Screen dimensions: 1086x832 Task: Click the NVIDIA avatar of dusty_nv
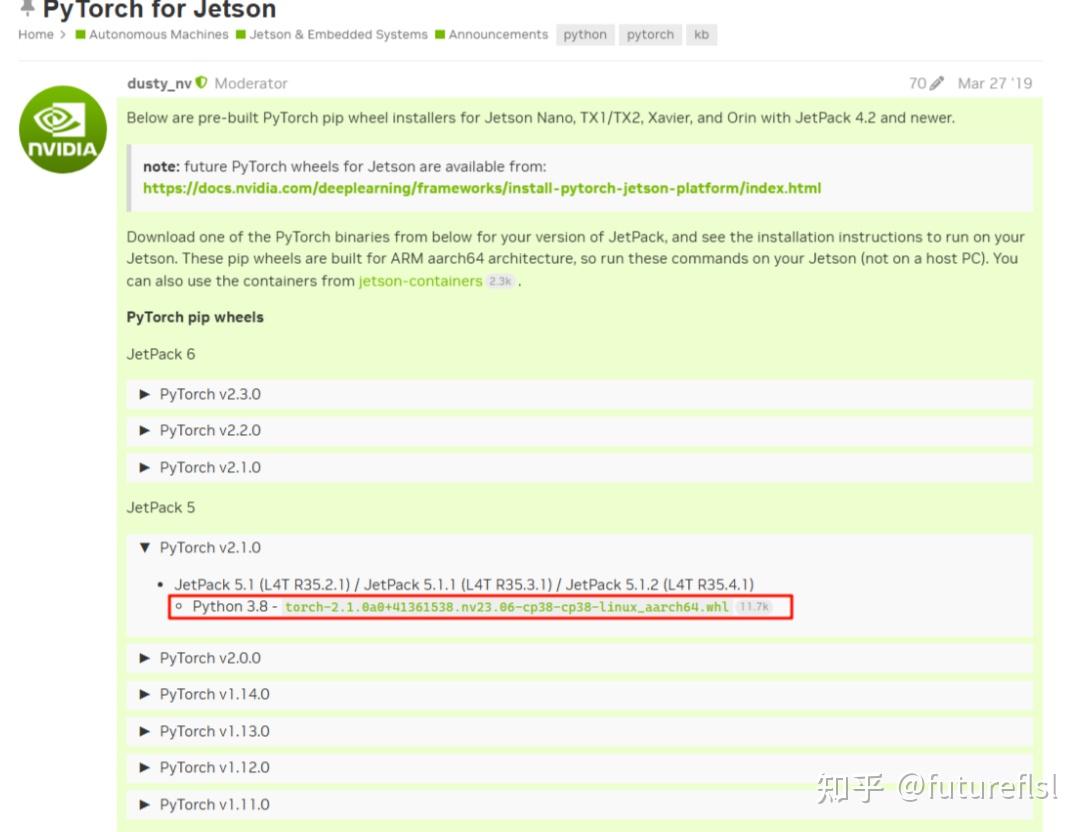pos(62,130)
